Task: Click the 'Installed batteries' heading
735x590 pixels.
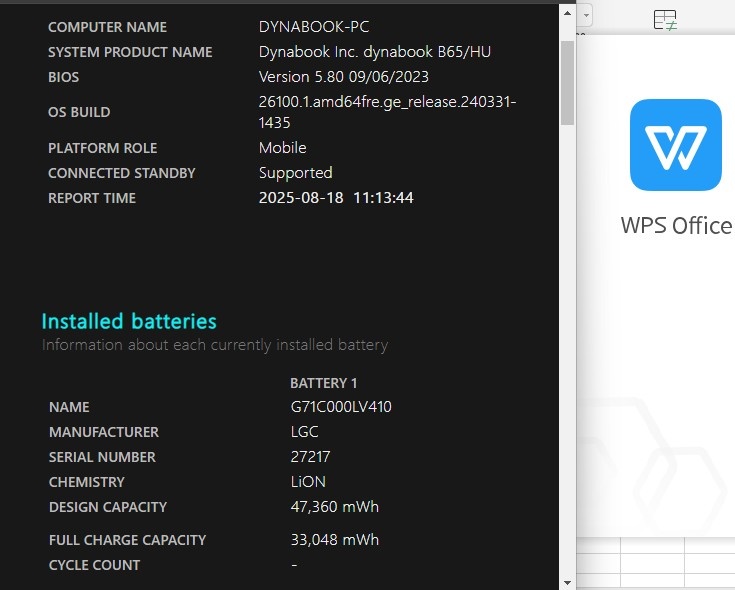Action: coord(129,321)
